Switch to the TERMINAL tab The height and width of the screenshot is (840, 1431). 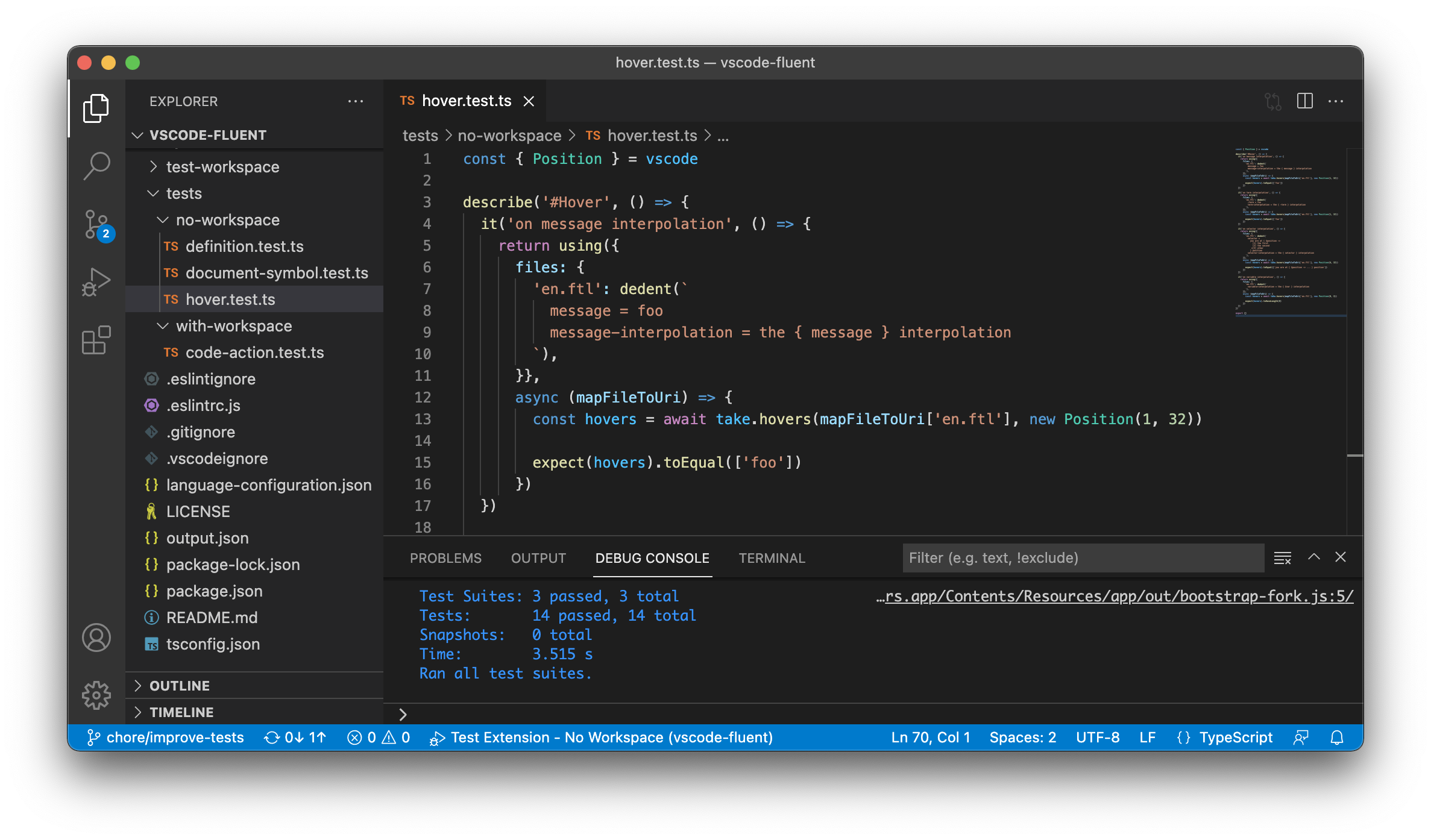[772, 558]
